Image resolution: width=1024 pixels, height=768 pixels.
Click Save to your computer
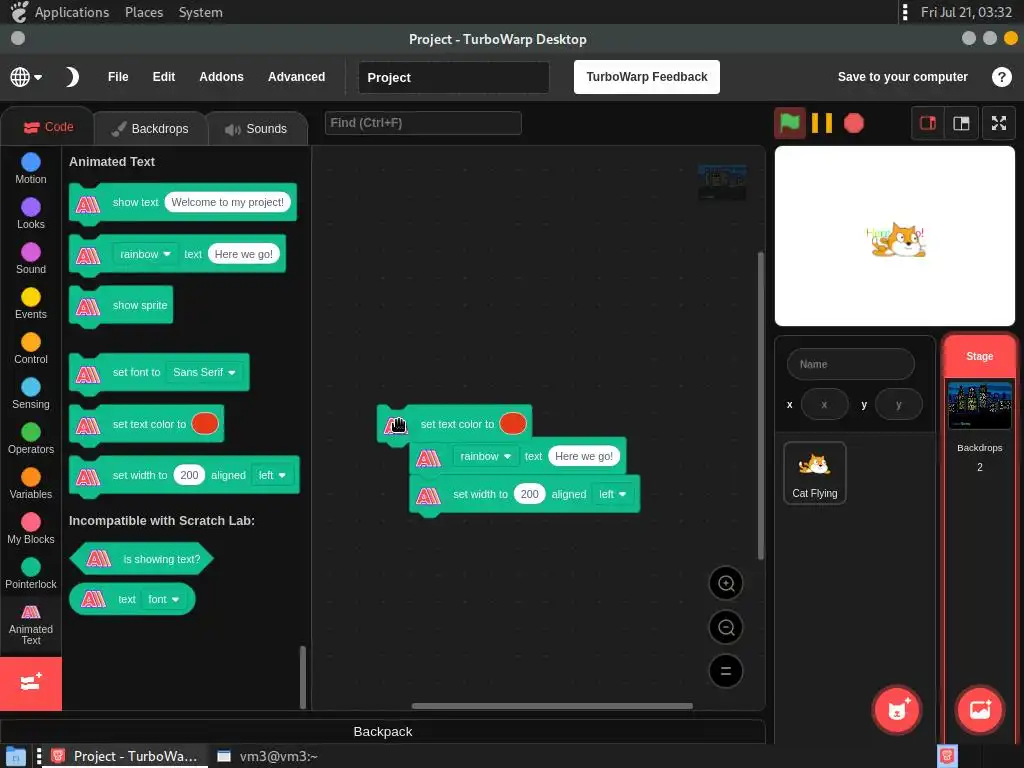902,77
